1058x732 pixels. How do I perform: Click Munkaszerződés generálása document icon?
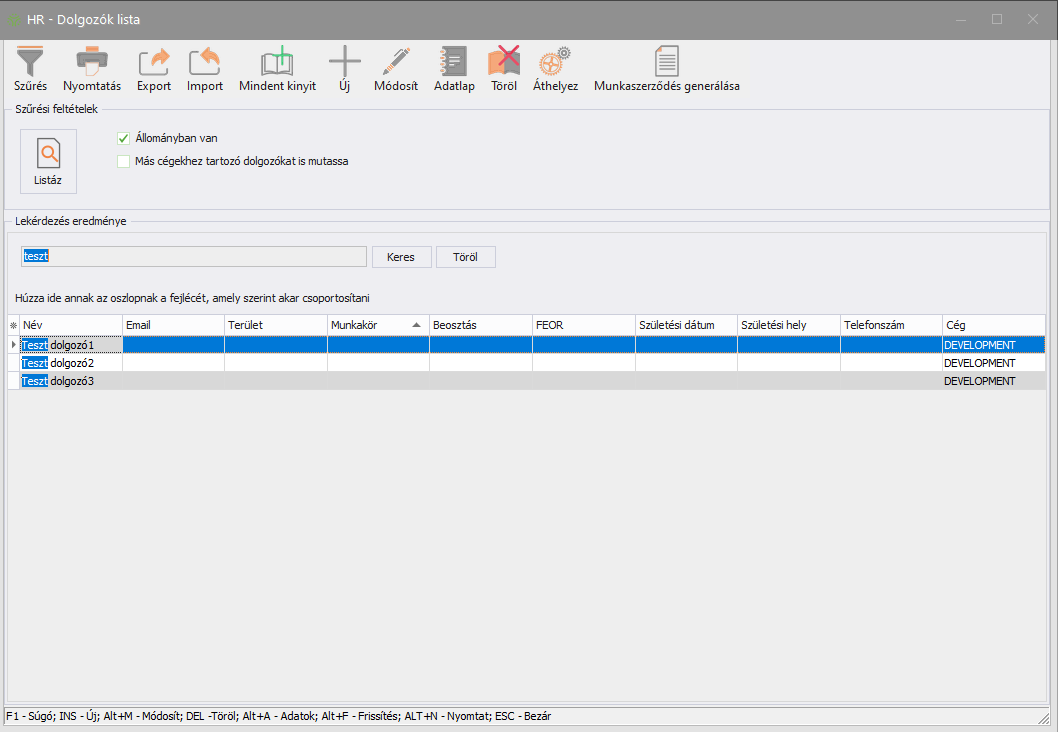[666, 62]
